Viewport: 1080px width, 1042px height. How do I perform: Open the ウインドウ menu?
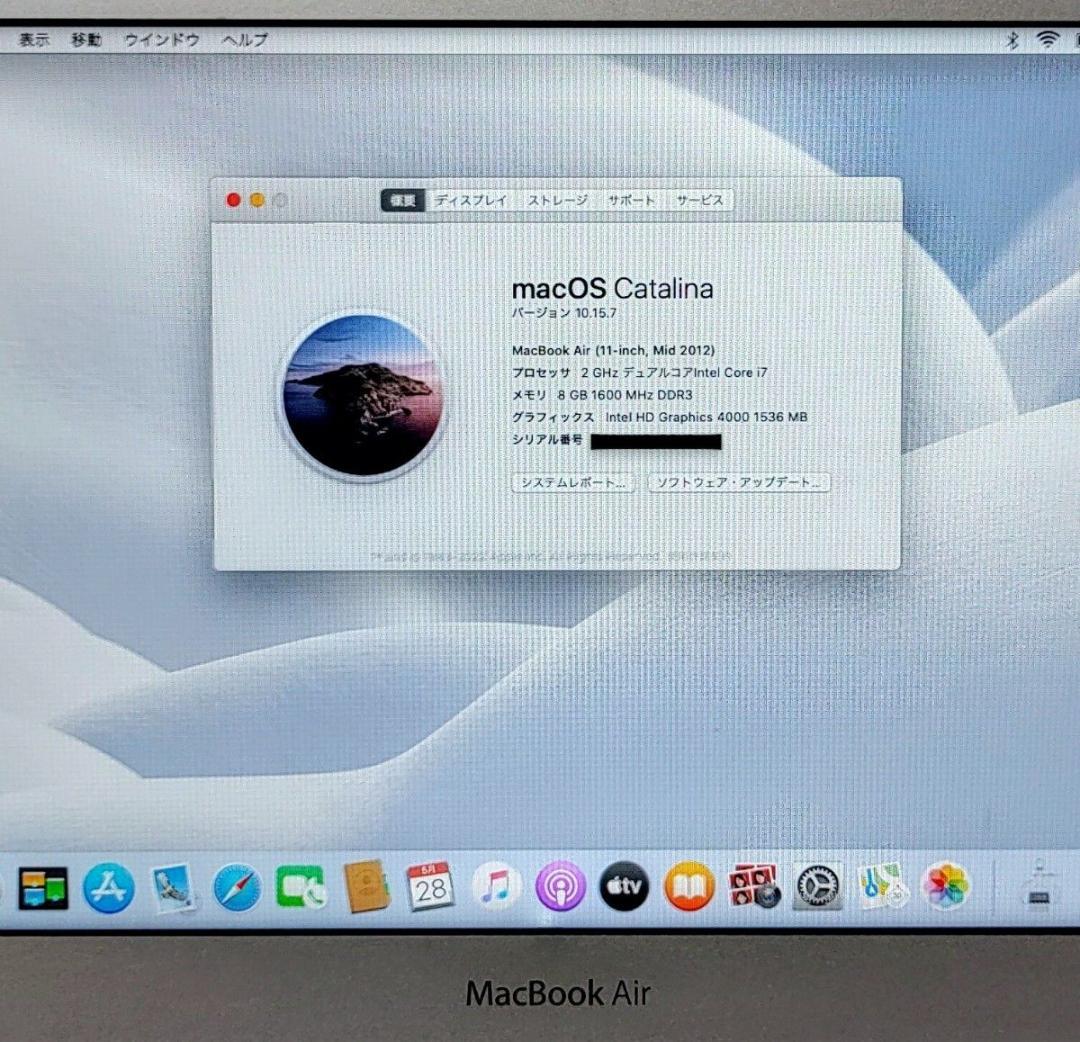click(164, 40)
